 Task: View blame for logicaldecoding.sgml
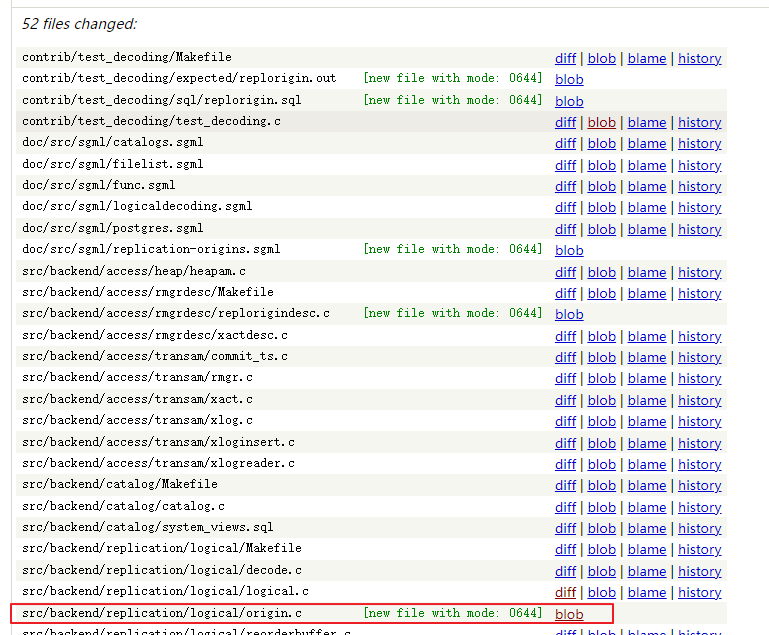click(x=646, y=207)
